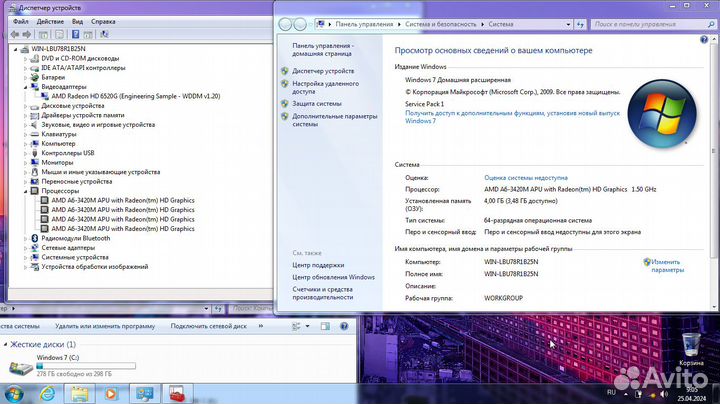Click Refresh button beside System address bar
The width and height of the screenshot is (720, 404).
click(x=580, y=24)
